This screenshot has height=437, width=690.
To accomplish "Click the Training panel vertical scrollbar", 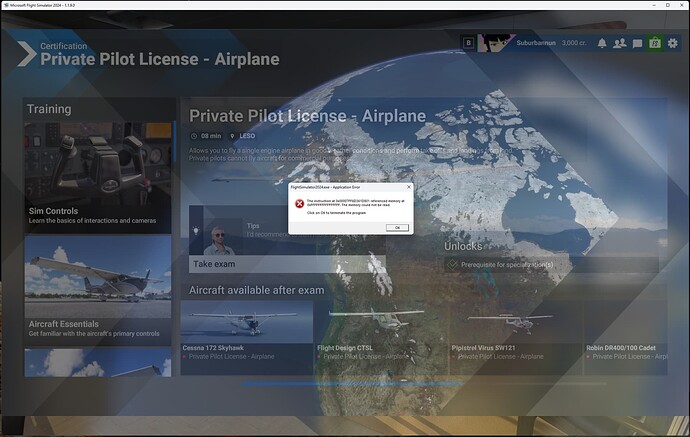I will point(175,141).
